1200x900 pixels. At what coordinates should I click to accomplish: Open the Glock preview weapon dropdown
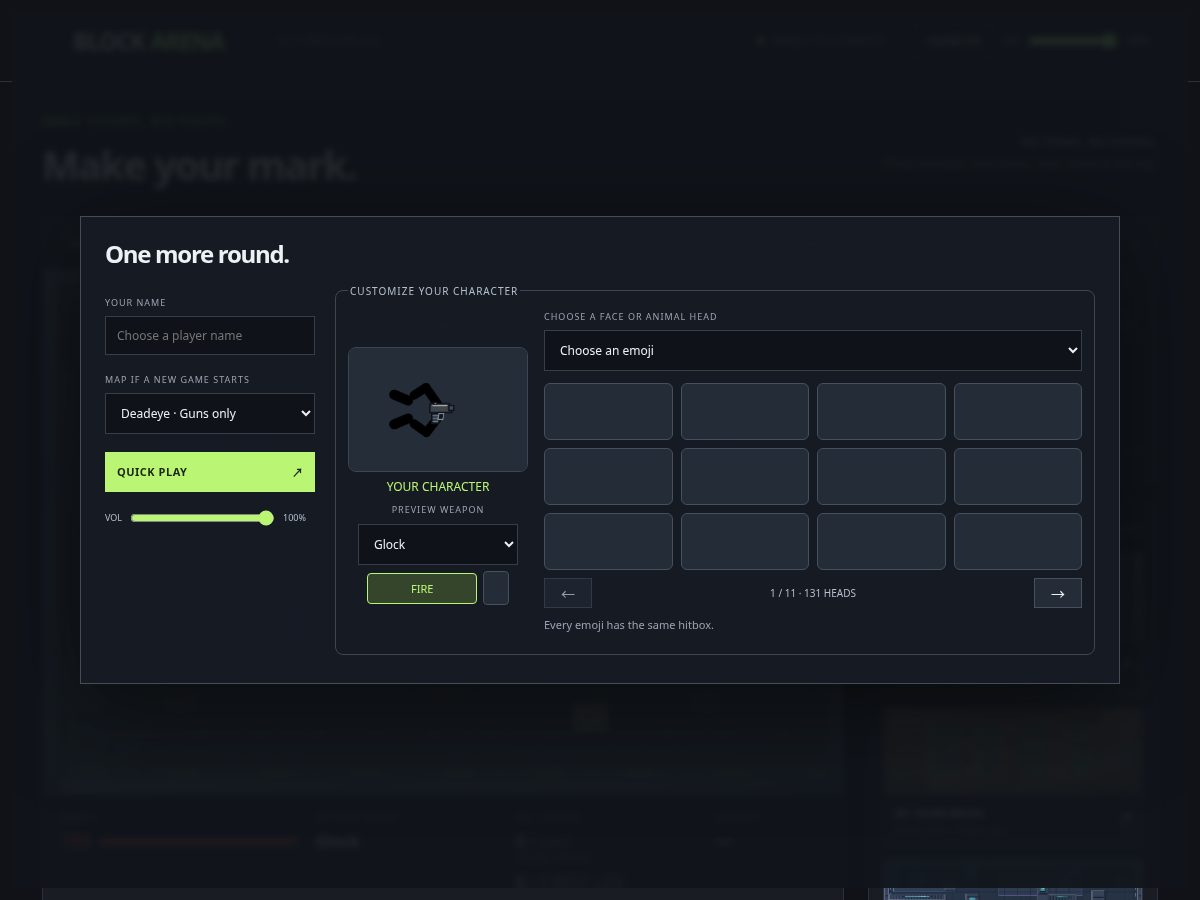(x=438, y=544)
